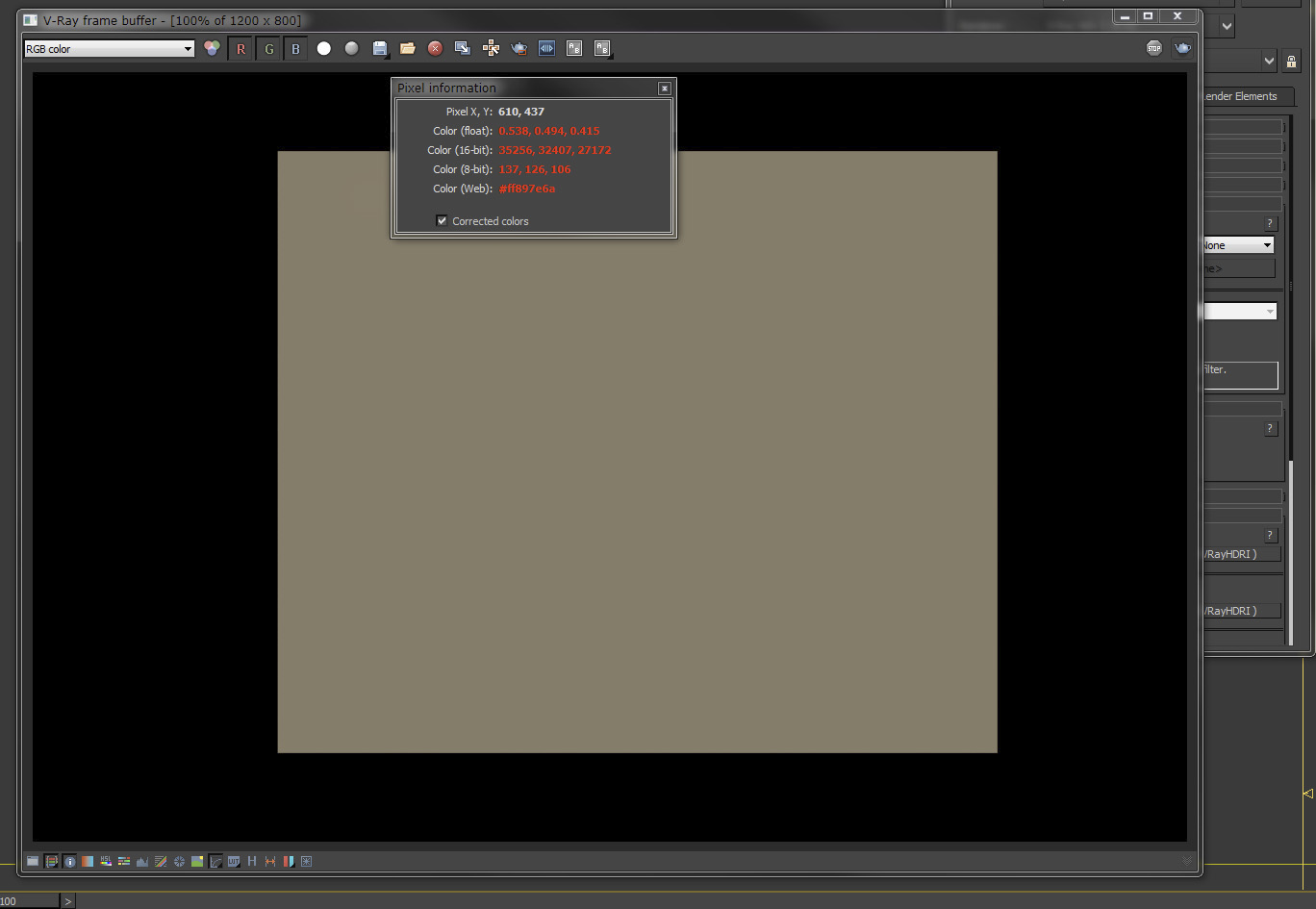Click the rendered beige image area
Image resolution: width=1316 pixels, height=909 pixels.
[x=637, y=451]
